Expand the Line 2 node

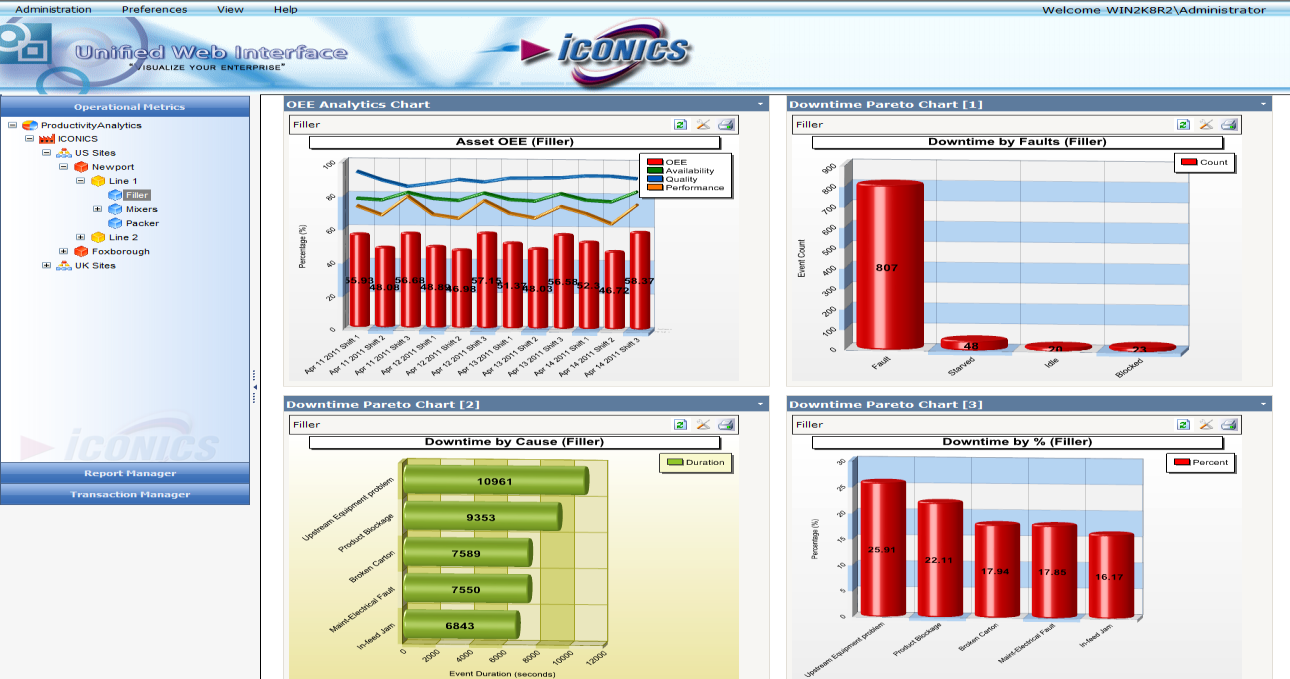[x=80, y=237]
